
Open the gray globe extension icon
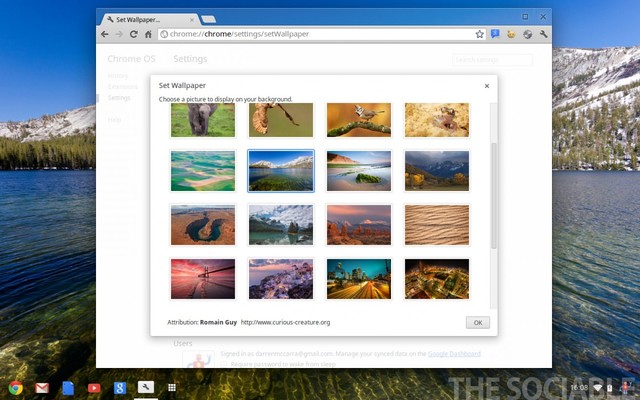[527, 34]
